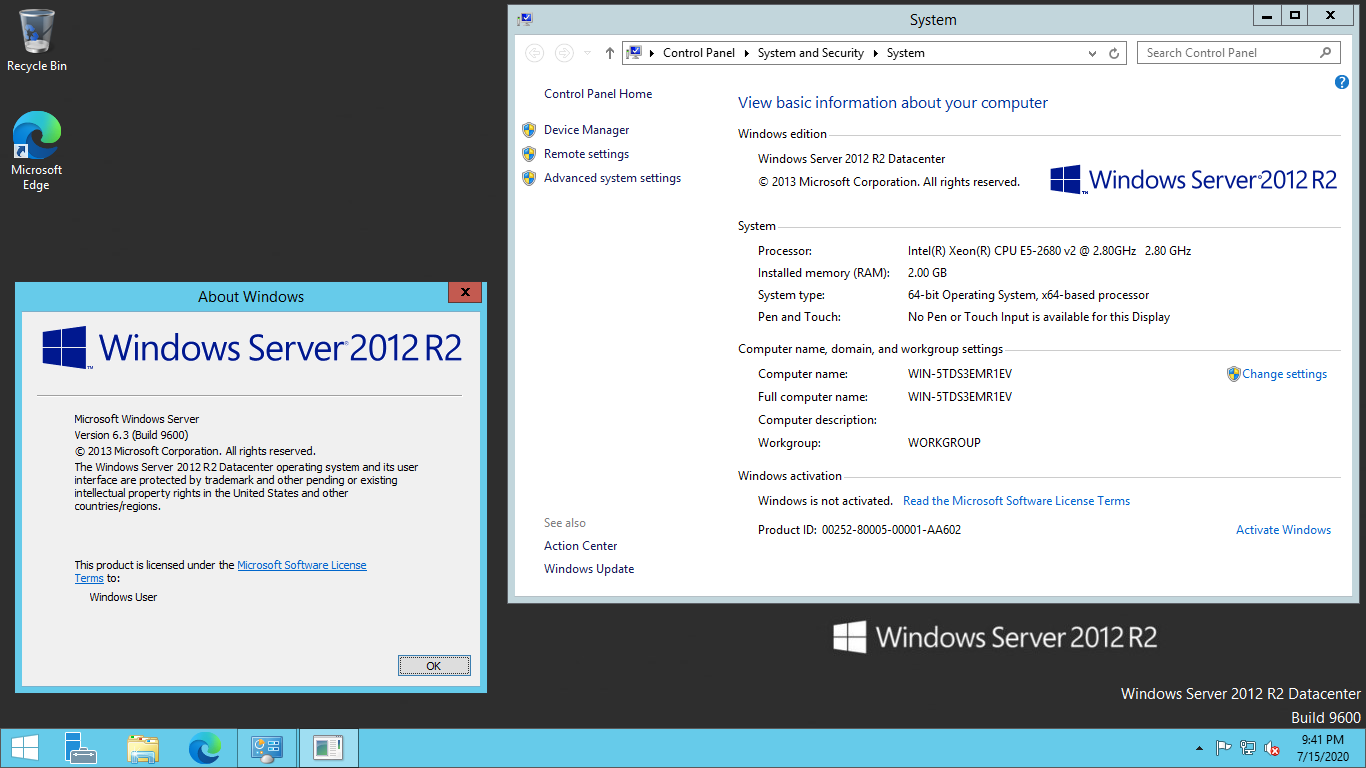Maximize the System window

point(1295,15)
